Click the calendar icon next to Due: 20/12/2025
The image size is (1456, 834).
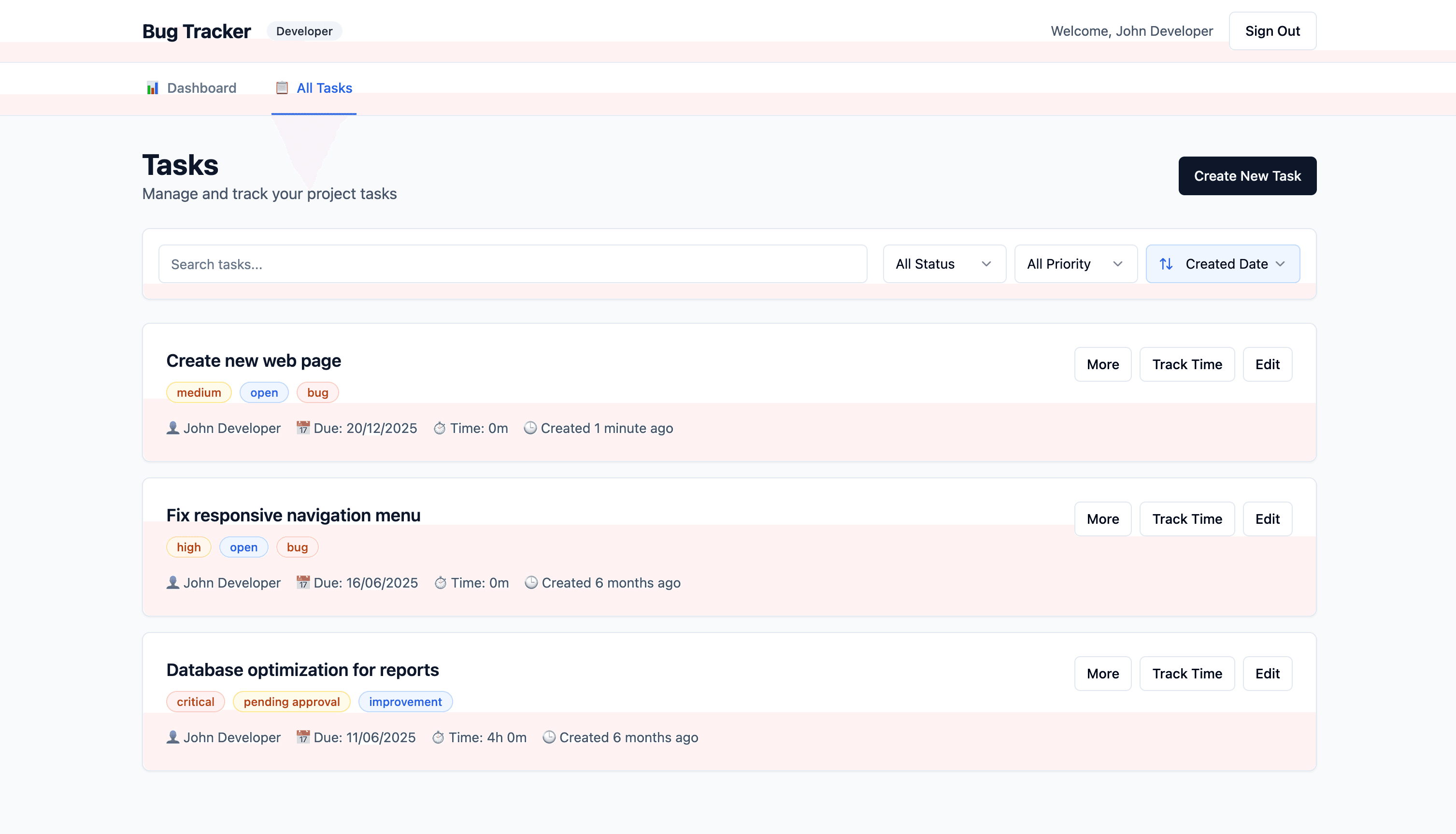(303, 428)
